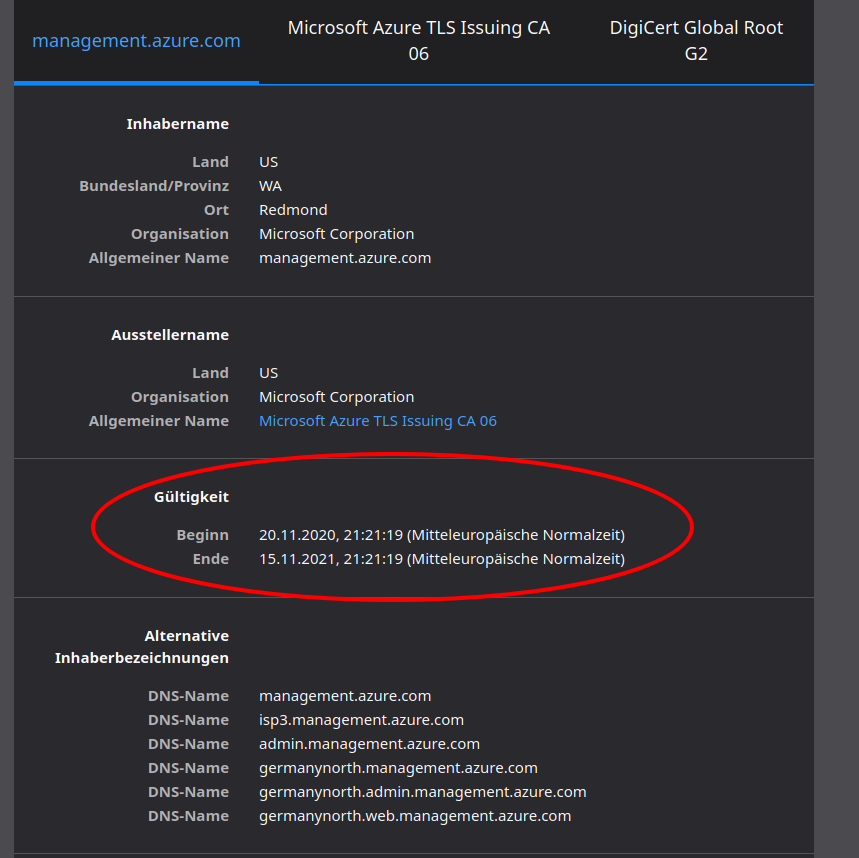Click the Ausstellername section heading
Image resolution: width=859 pixels, height=858 pixels.
170,335
